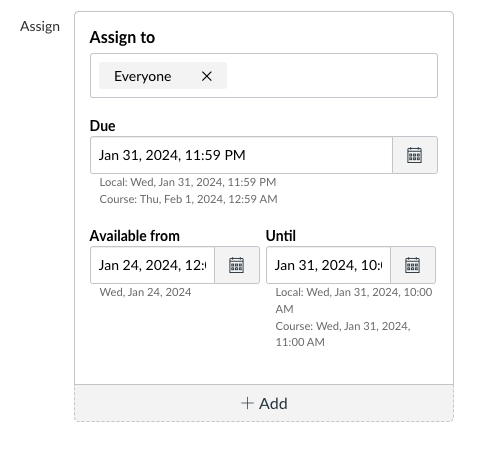
Task: Click the Add button text
Action: click(273, 403)
